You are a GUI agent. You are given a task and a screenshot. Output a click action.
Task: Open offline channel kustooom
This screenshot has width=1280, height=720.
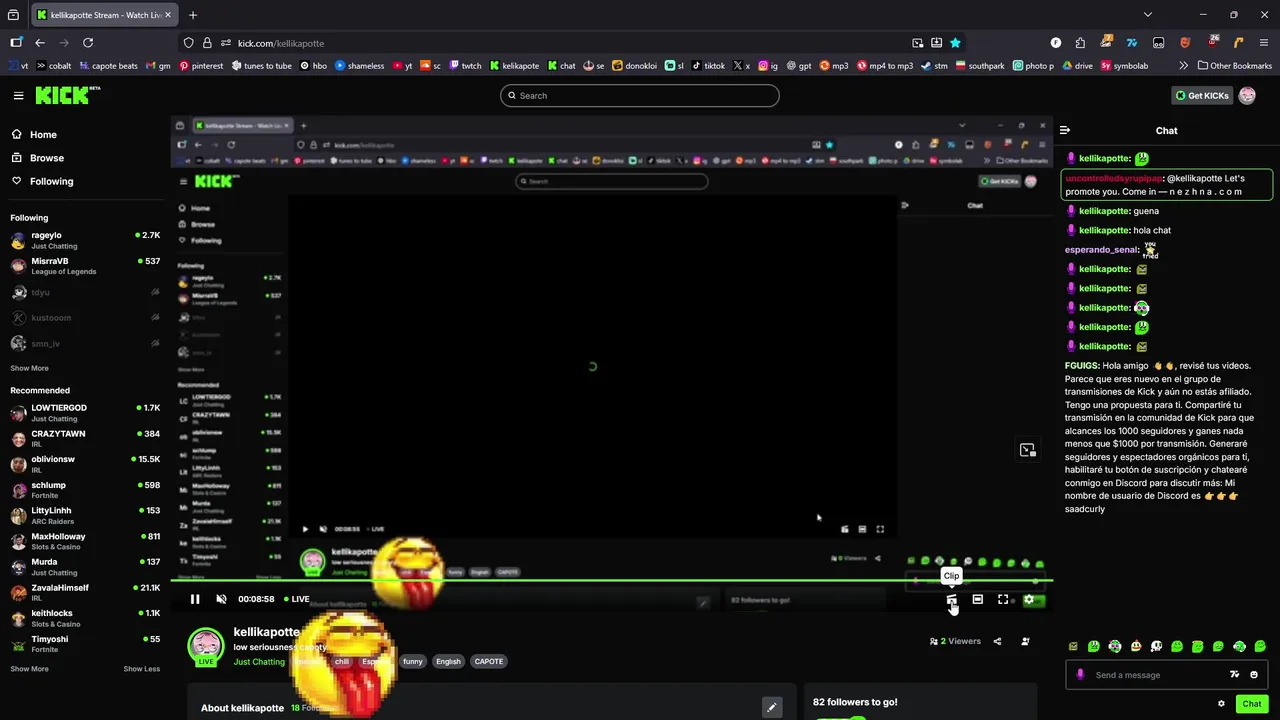tap(85, 318)
